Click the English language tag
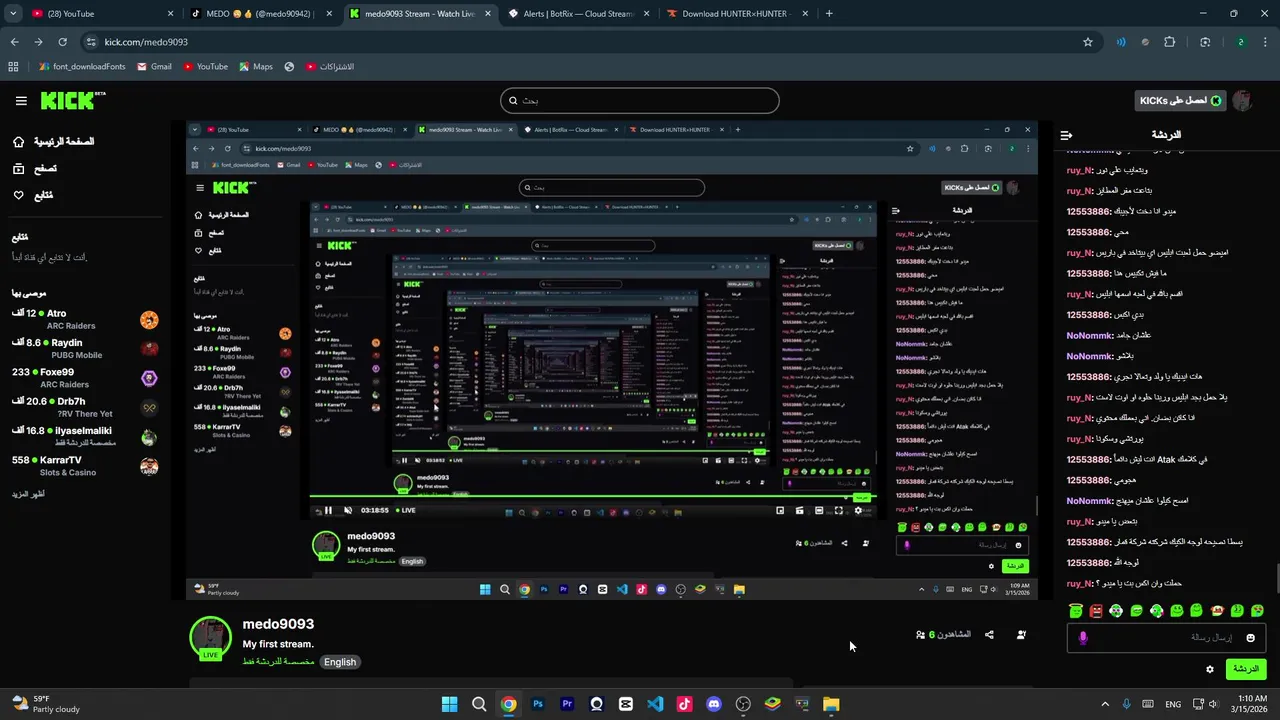Image resolution: width=1280 pixels, height=720 pixels. pyautogui.click(x=340, y=662)
